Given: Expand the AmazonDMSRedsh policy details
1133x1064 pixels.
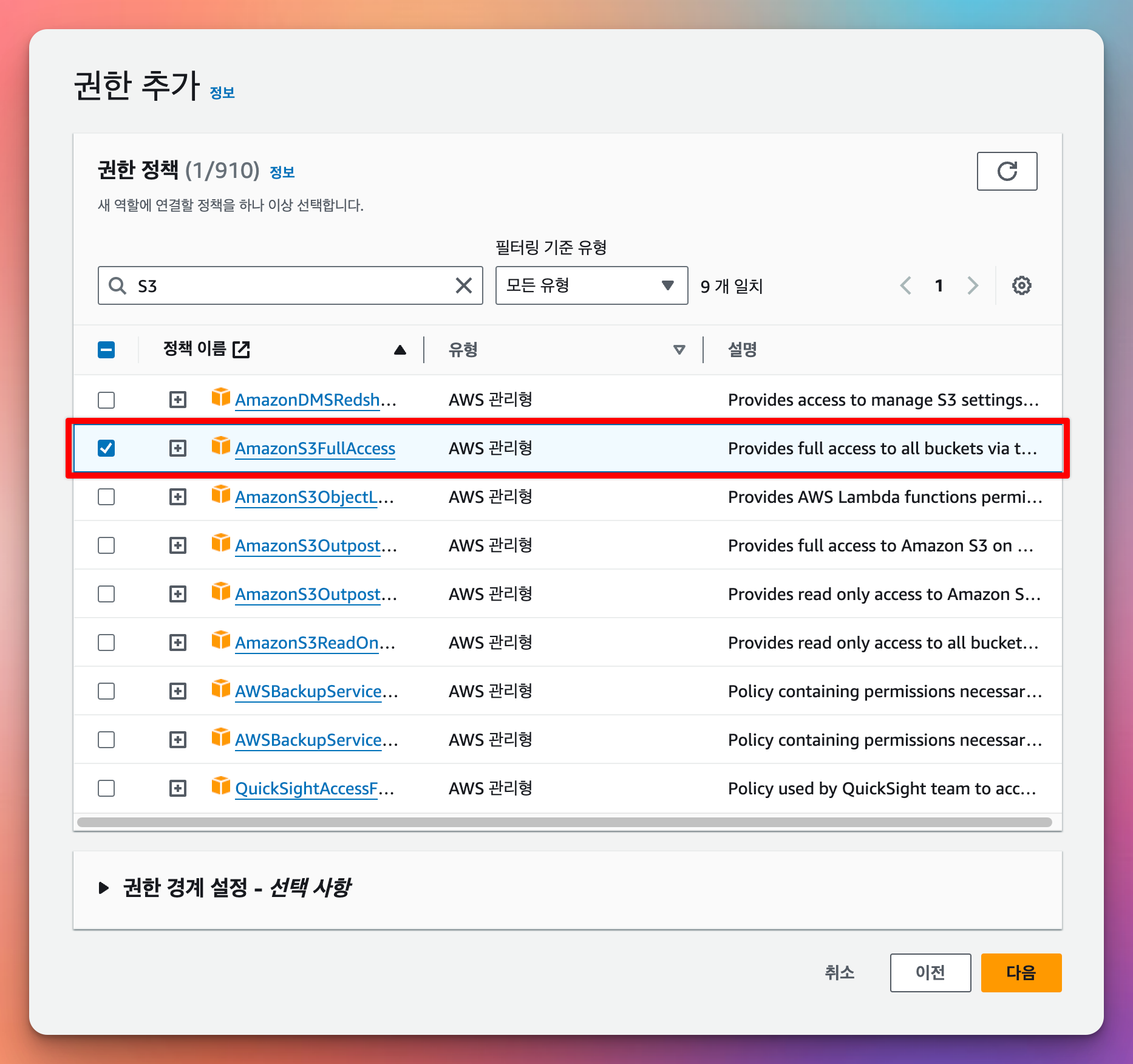Looking at the screenshot, I should tap(178, 400).
